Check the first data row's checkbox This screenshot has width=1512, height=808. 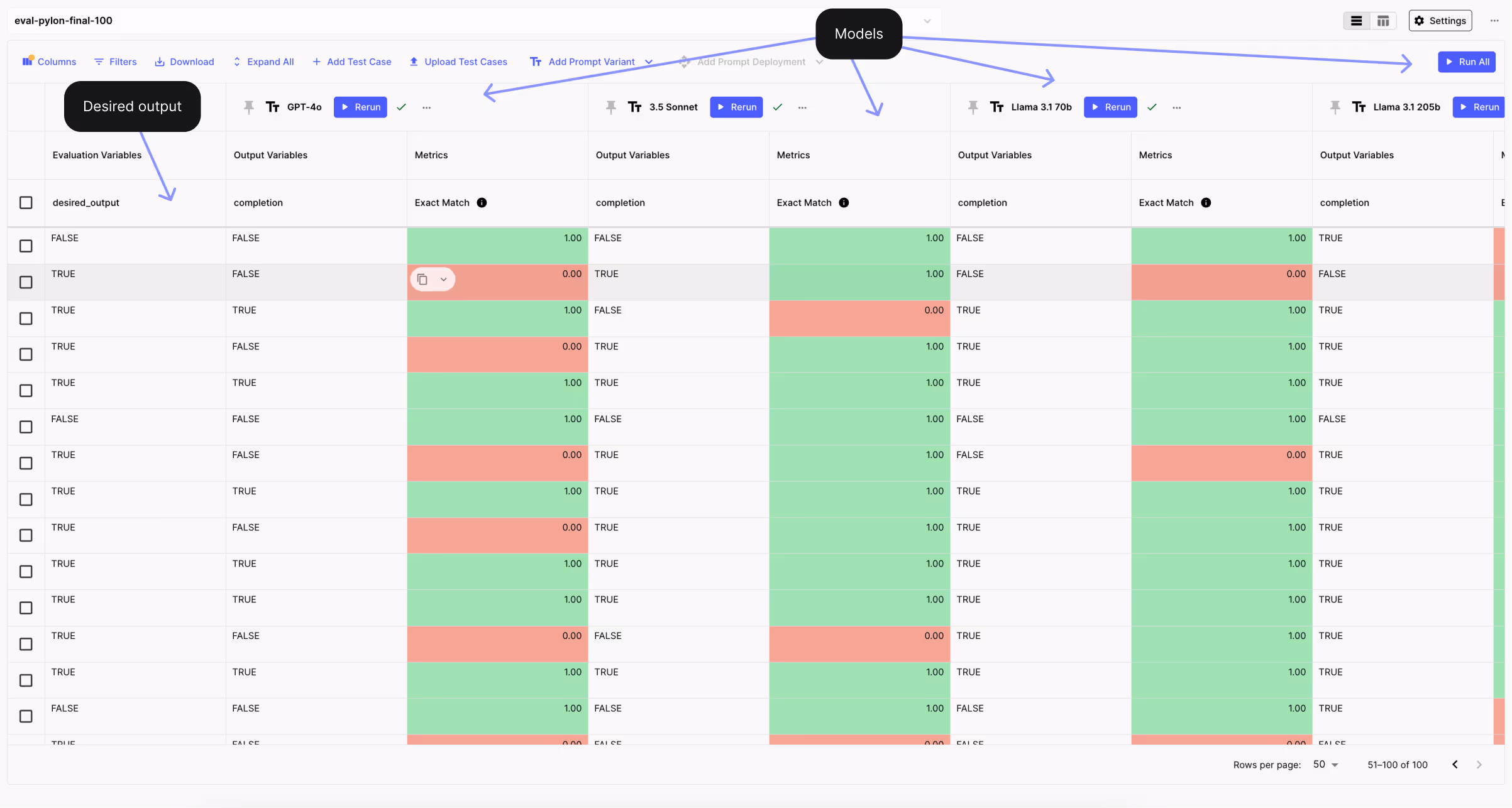(26, 246)
